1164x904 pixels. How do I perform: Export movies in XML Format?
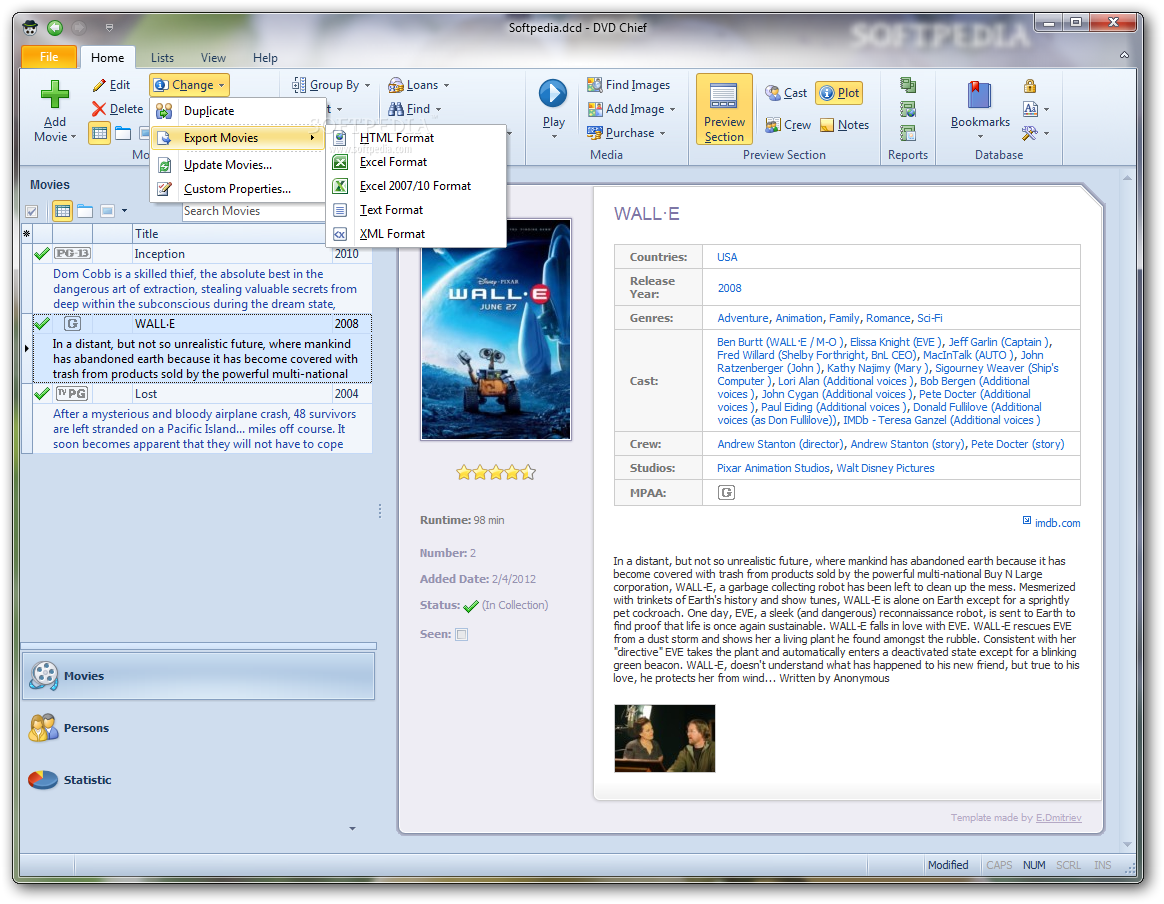pyautogui.click(x=416, y=234)
